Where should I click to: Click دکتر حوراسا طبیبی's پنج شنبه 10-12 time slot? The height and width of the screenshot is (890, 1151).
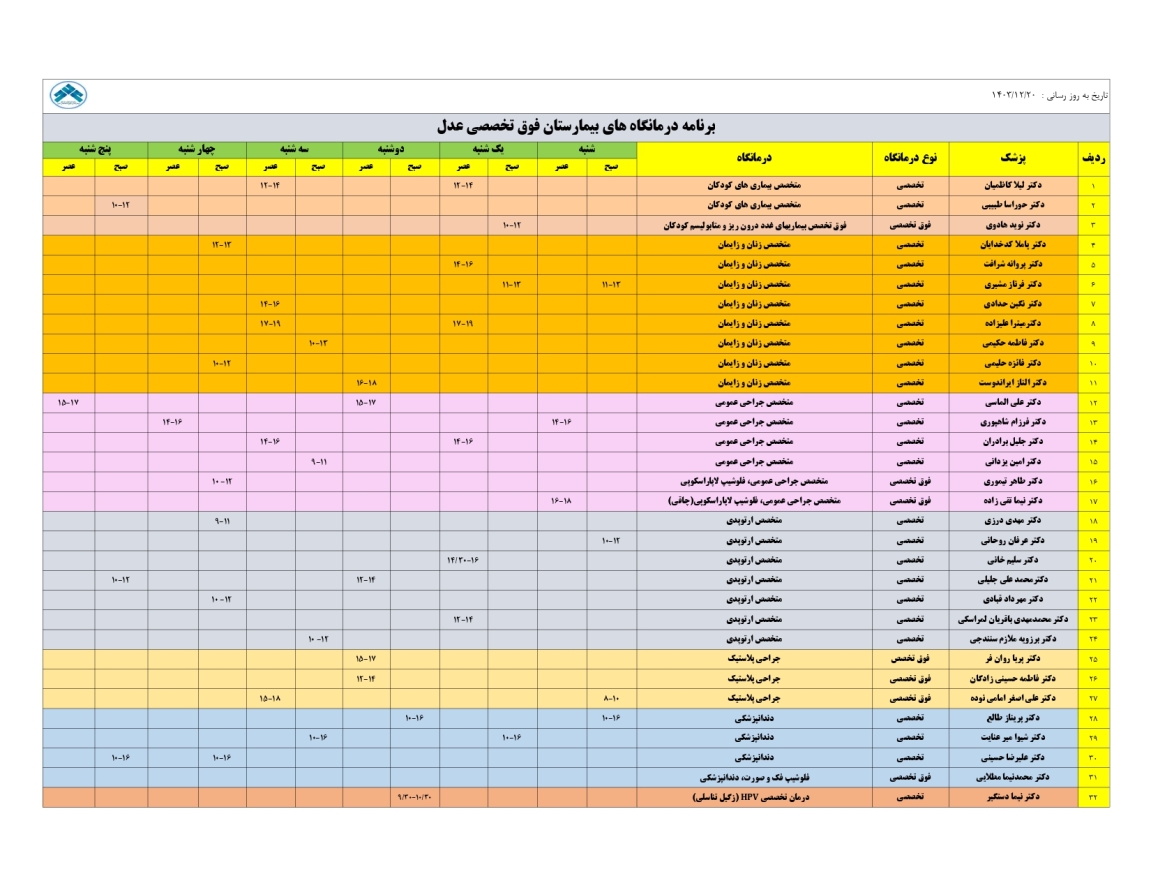120,205
